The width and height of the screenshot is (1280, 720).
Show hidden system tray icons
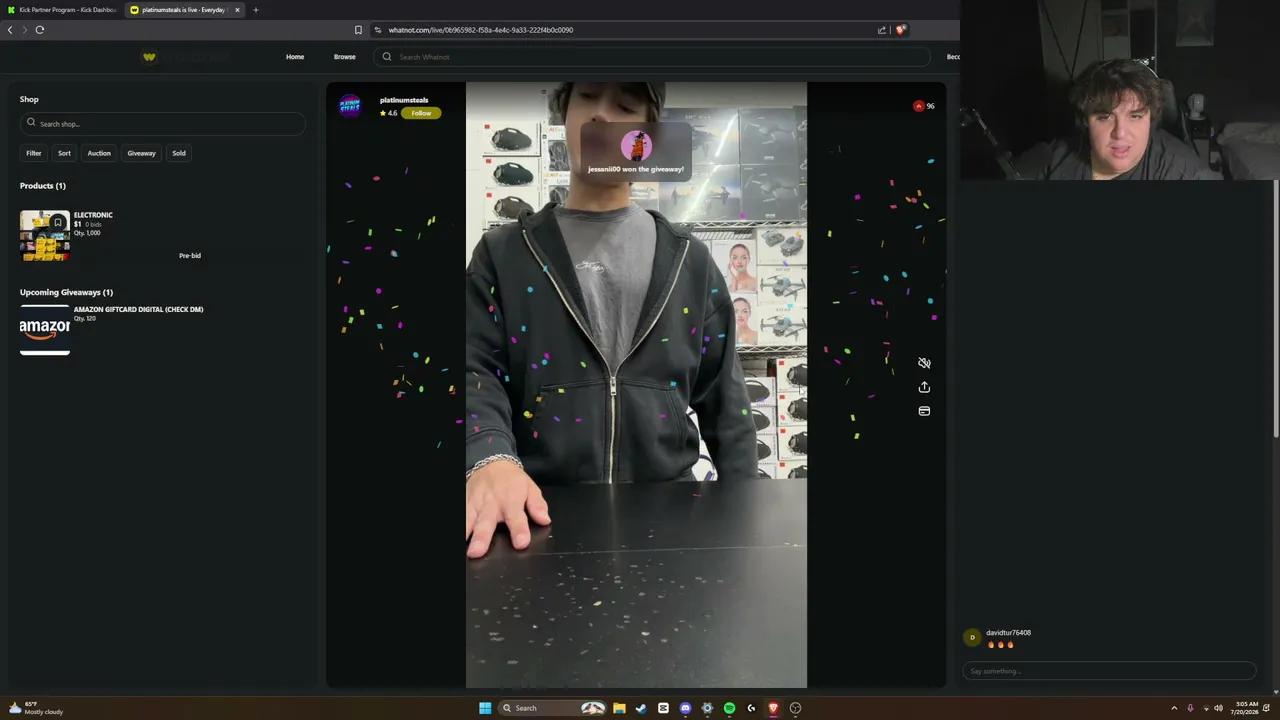[1174, 708]
